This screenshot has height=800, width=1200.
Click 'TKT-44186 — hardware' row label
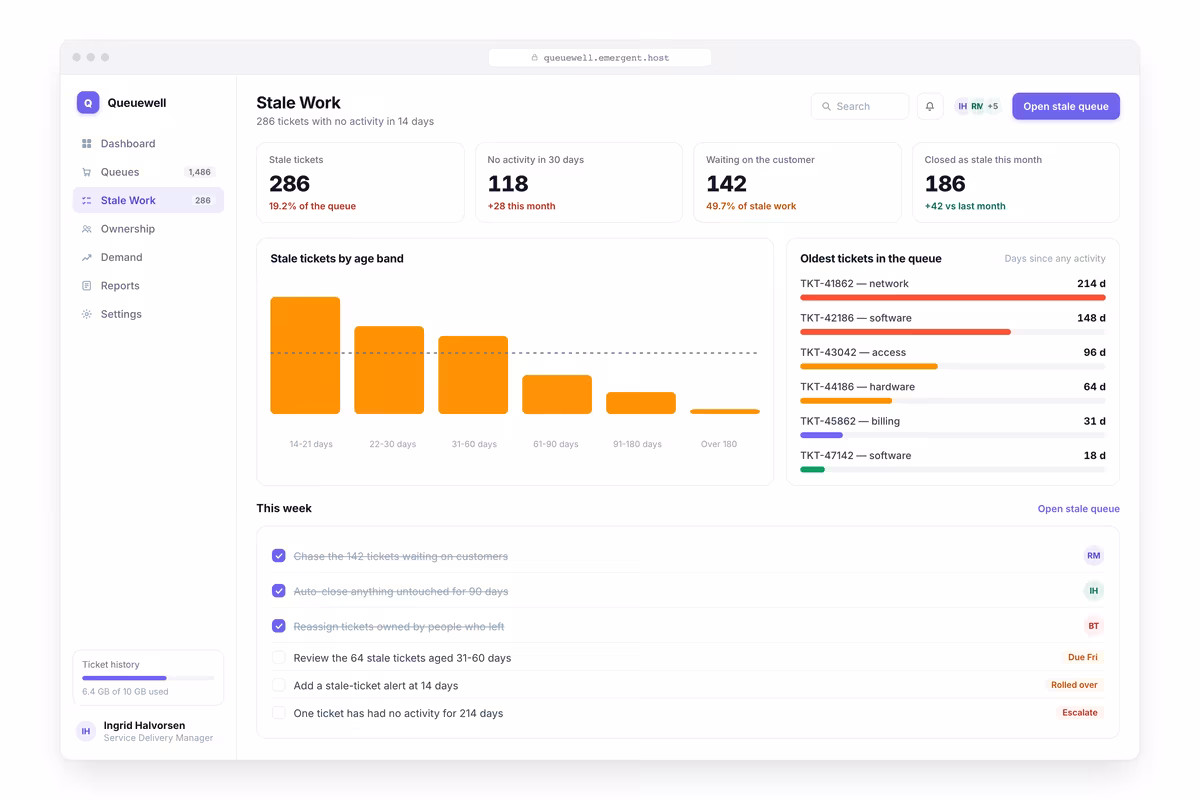(x=858, y=387)
